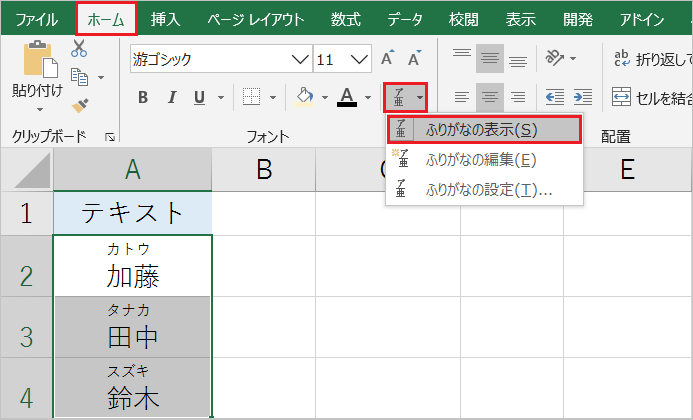Click the text Orientation icon

pos(555,57)
